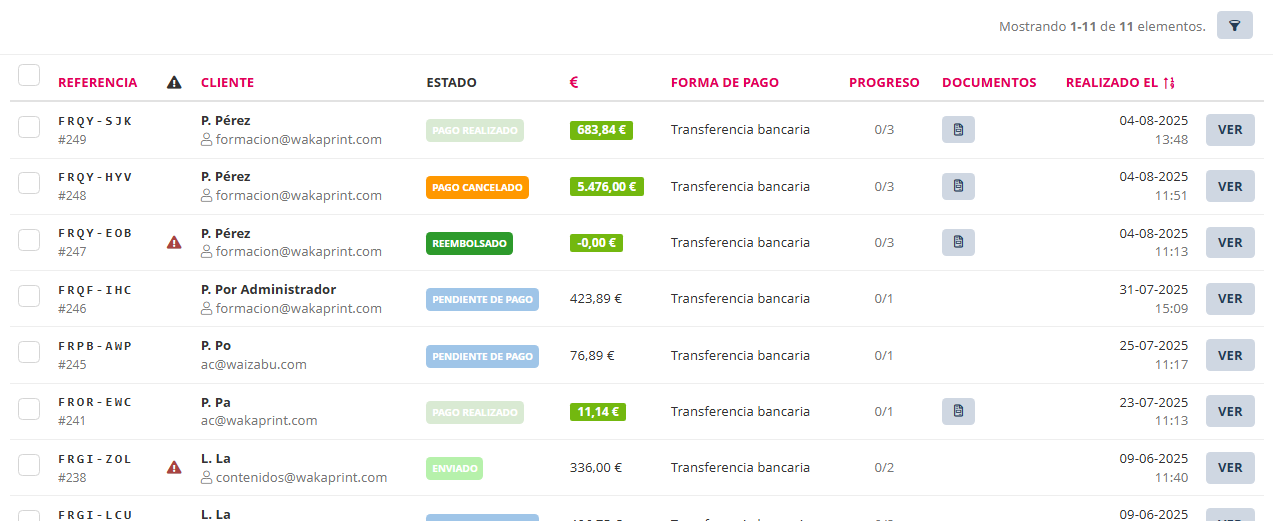Screen dimensions: 1273x521
Task: Sort by Progreso column header
Action: 884,83
